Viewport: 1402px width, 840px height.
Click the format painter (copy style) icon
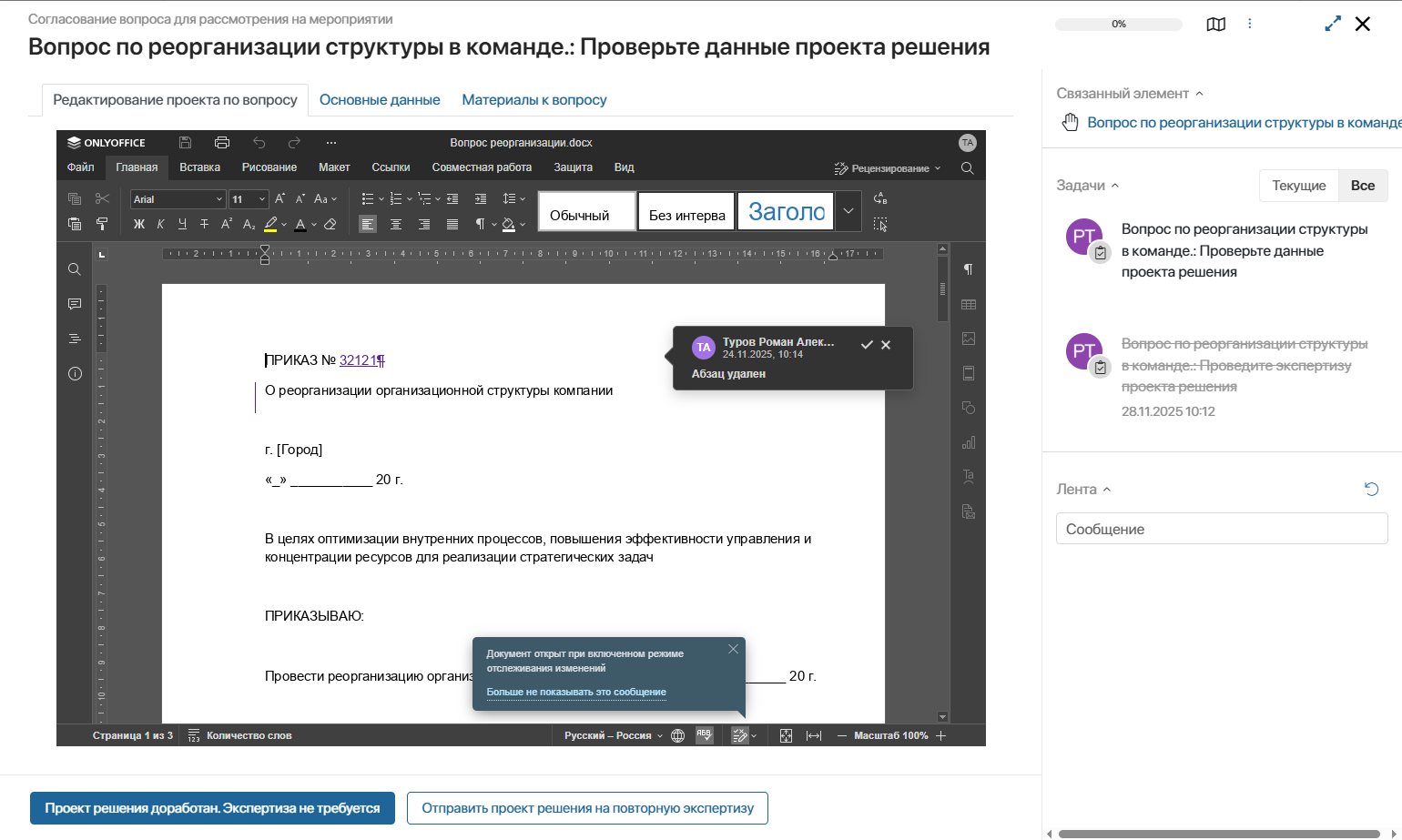[102, 224]
